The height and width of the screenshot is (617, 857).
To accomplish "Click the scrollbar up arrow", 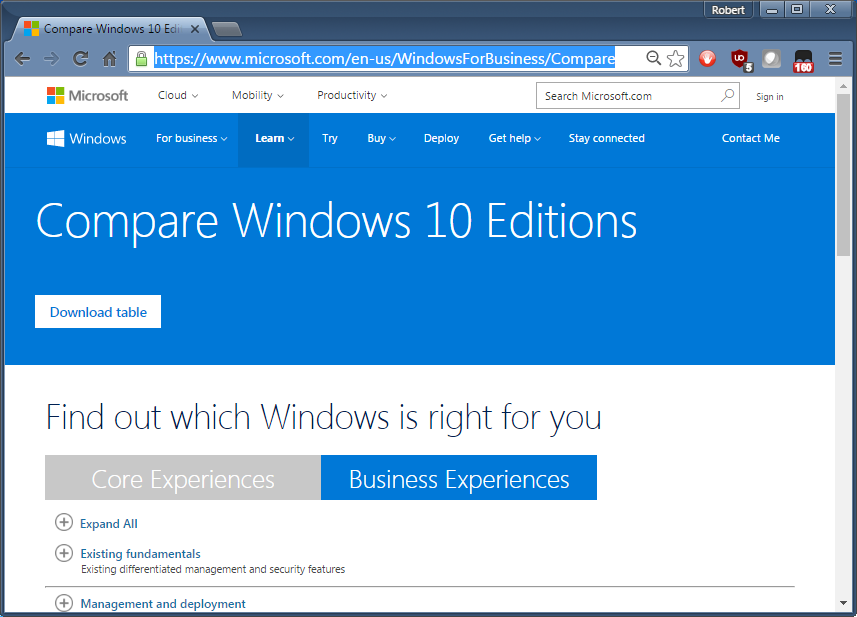I will [x=843, y=85].
